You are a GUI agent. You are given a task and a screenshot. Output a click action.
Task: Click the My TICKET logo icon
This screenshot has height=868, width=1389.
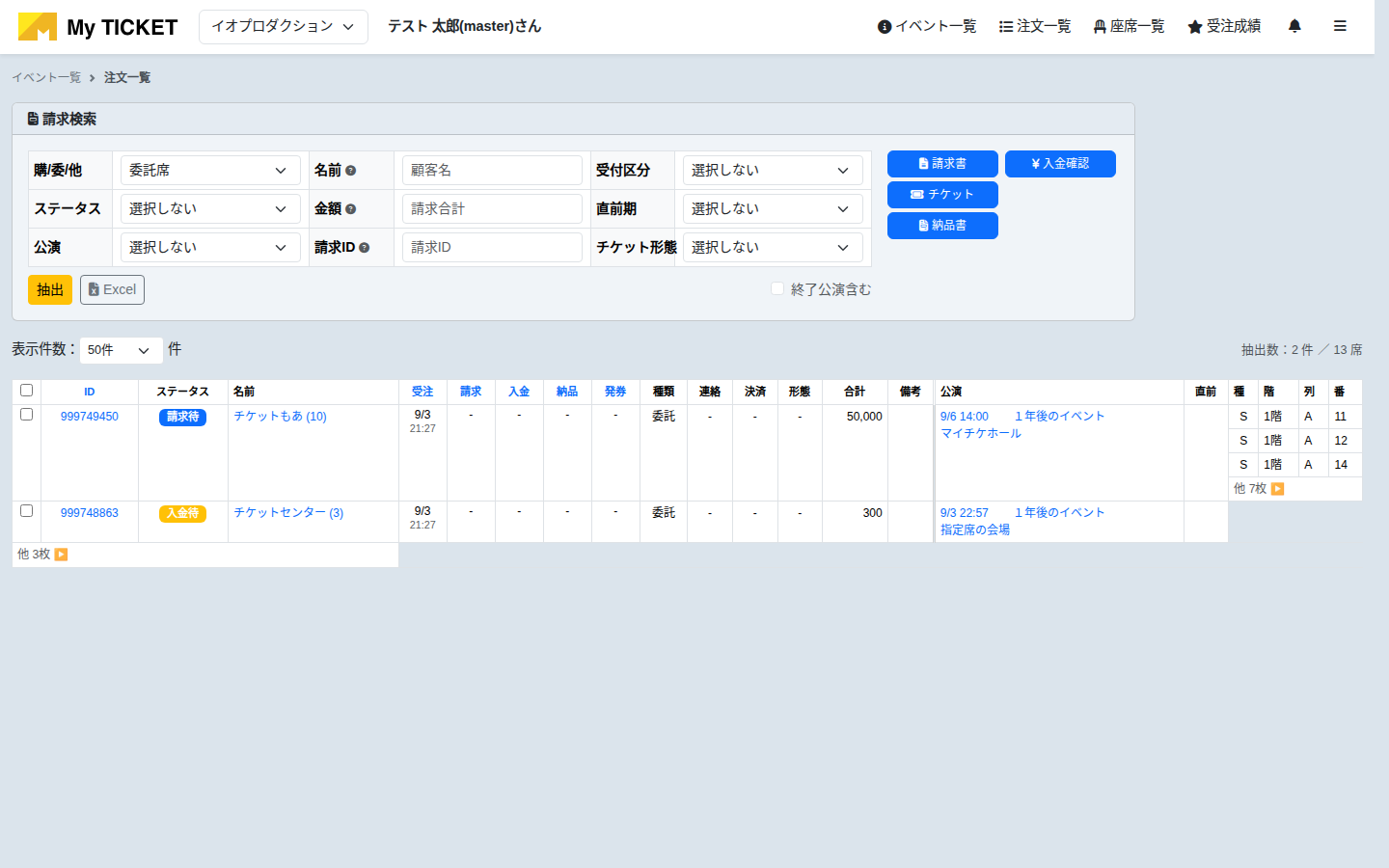tap(38, 26)
